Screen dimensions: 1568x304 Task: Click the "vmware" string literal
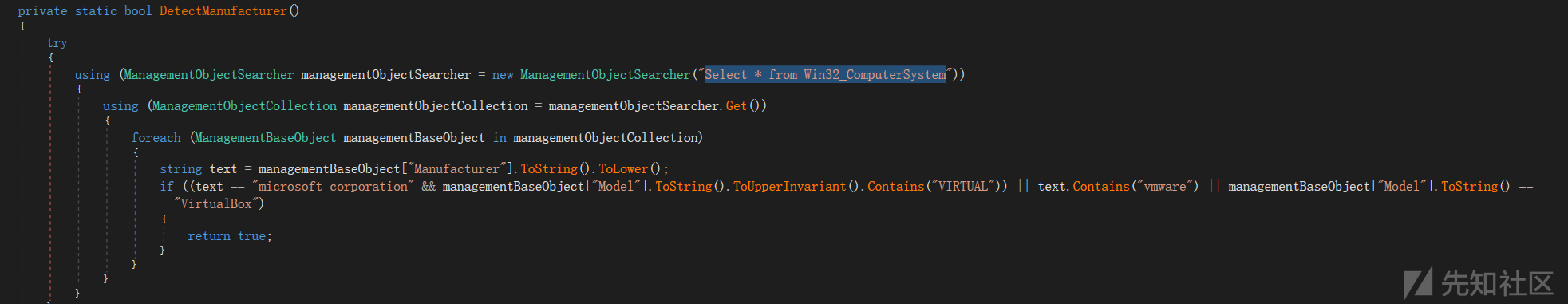1164,186
